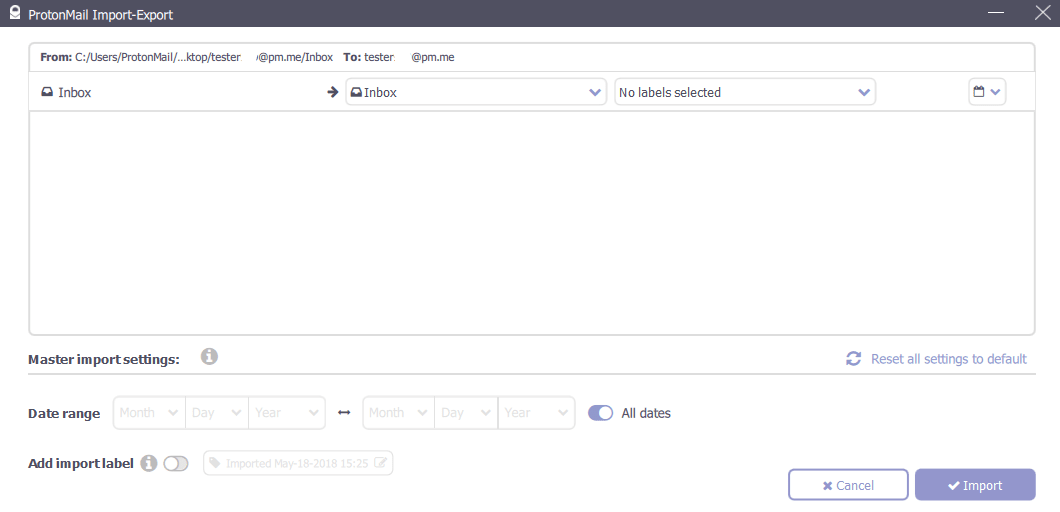Click the Imported May-18-2018 15:25 label field
This screenshot has height=512, width=1060.
coord(298,463)
